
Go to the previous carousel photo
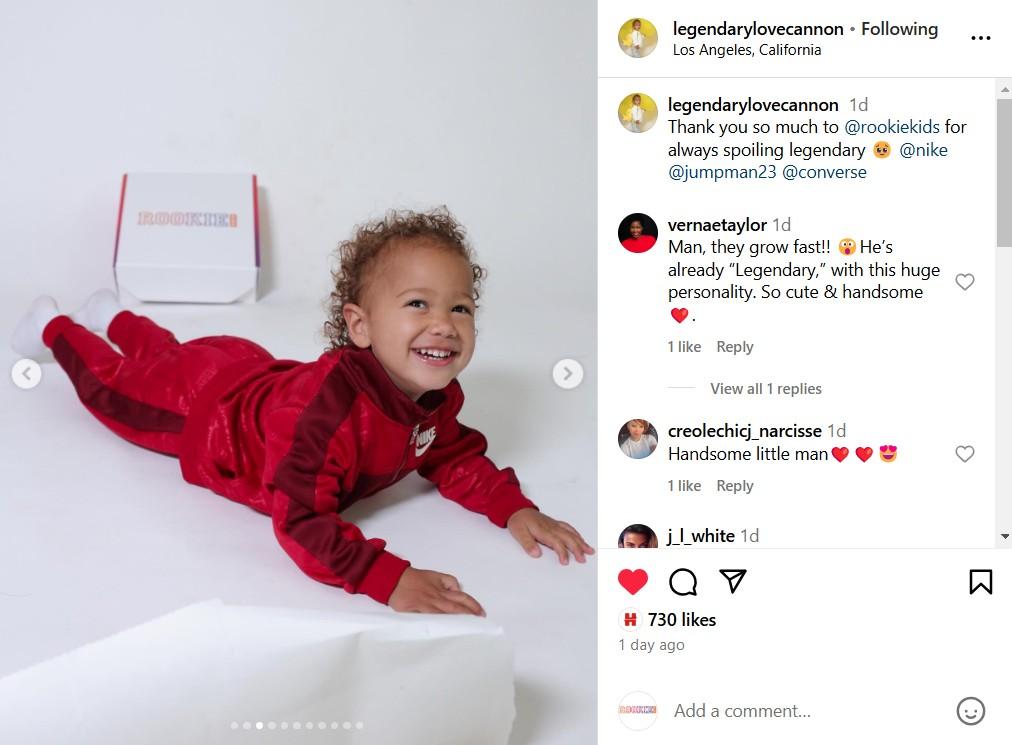click(x=26, y=373)
